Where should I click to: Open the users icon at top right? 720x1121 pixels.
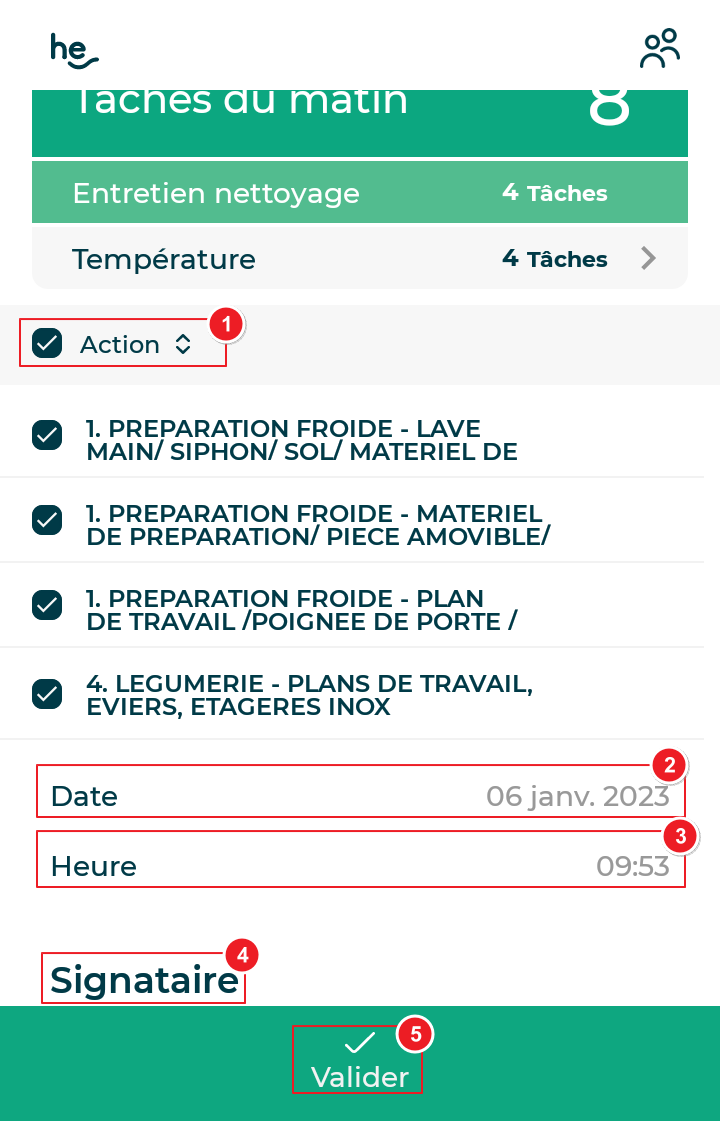pos(660,47)
